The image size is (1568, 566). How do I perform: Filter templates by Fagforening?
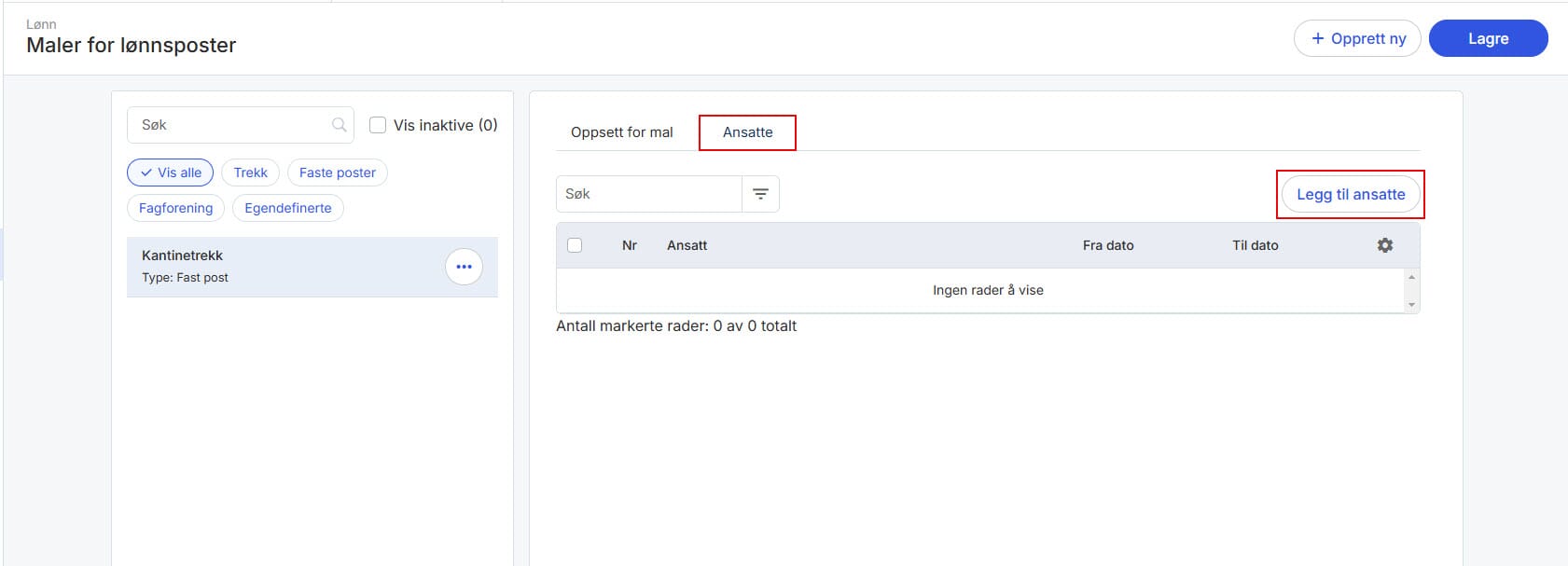(175, 208)
